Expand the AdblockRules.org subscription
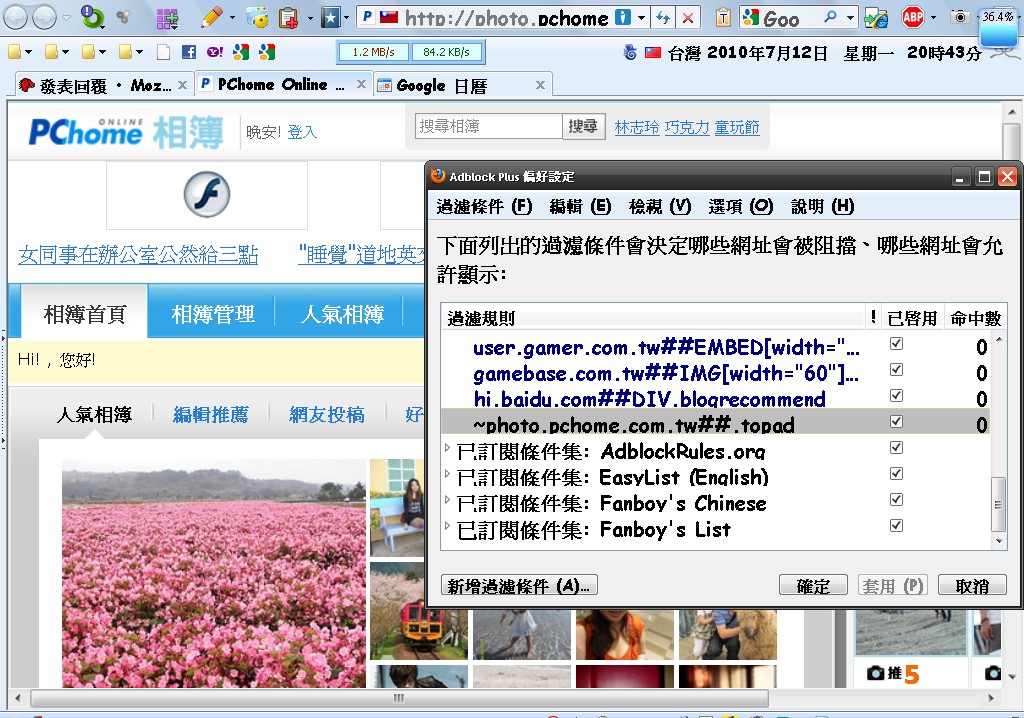 [x=447, y=448]
